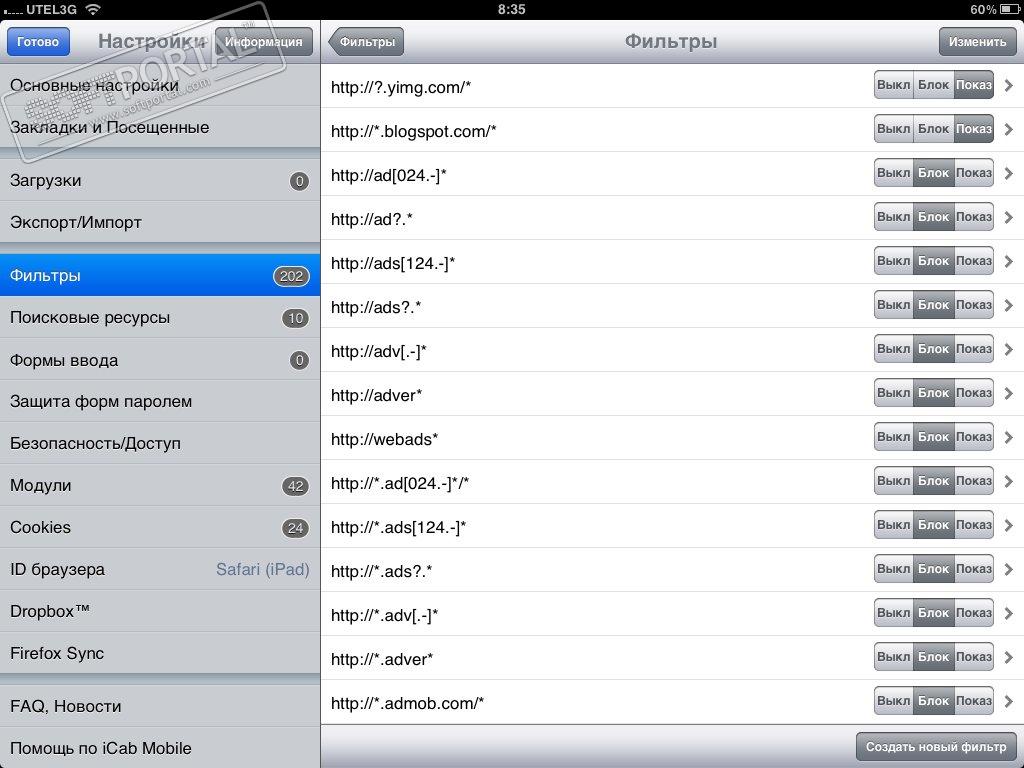Tap the Фильтры count badge 202
Image resolution: width=1024 pixels, height=768 pixels.
291,276
